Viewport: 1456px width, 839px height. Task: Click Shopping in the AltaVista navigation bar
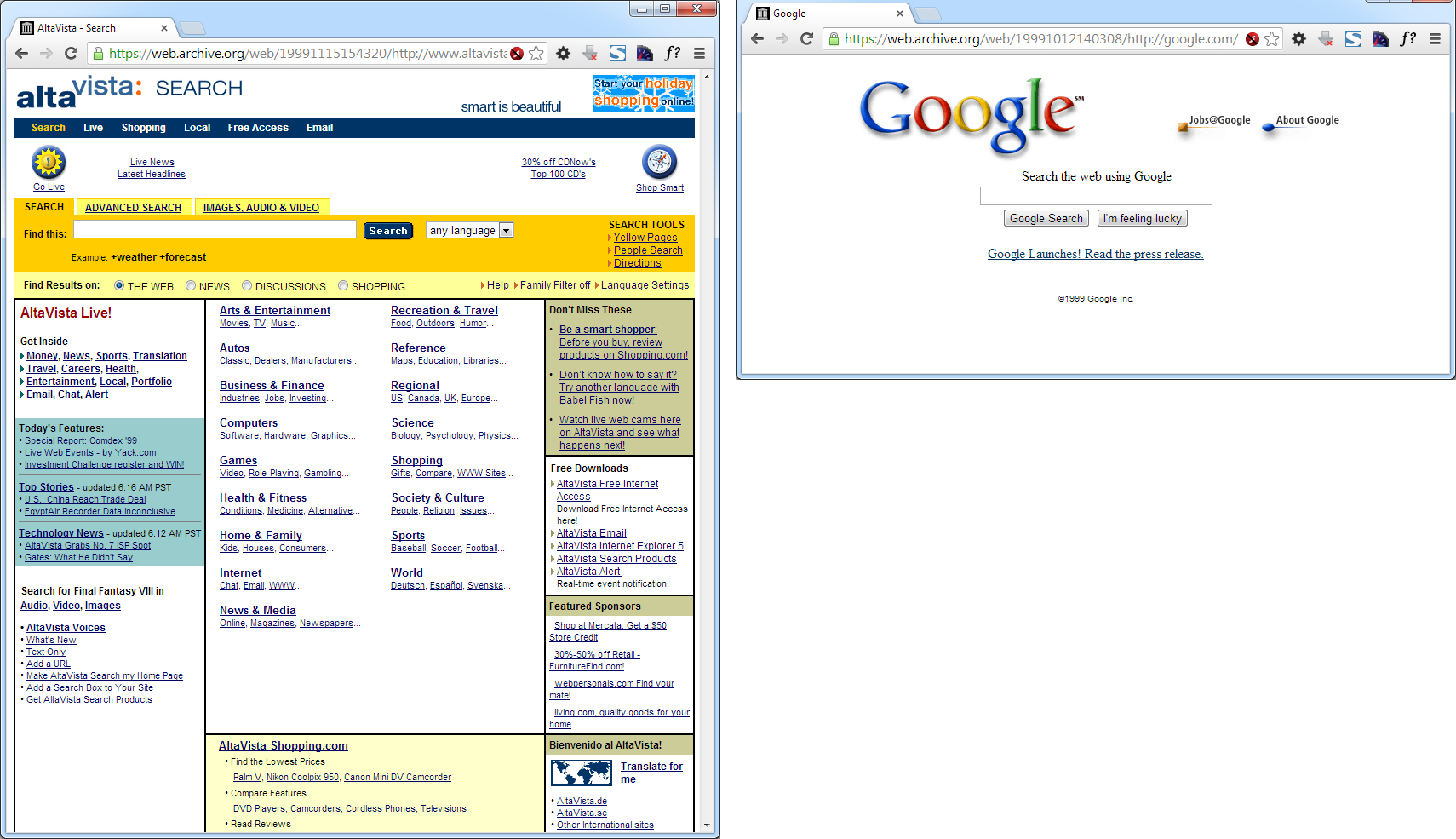[x=143, y=128]
